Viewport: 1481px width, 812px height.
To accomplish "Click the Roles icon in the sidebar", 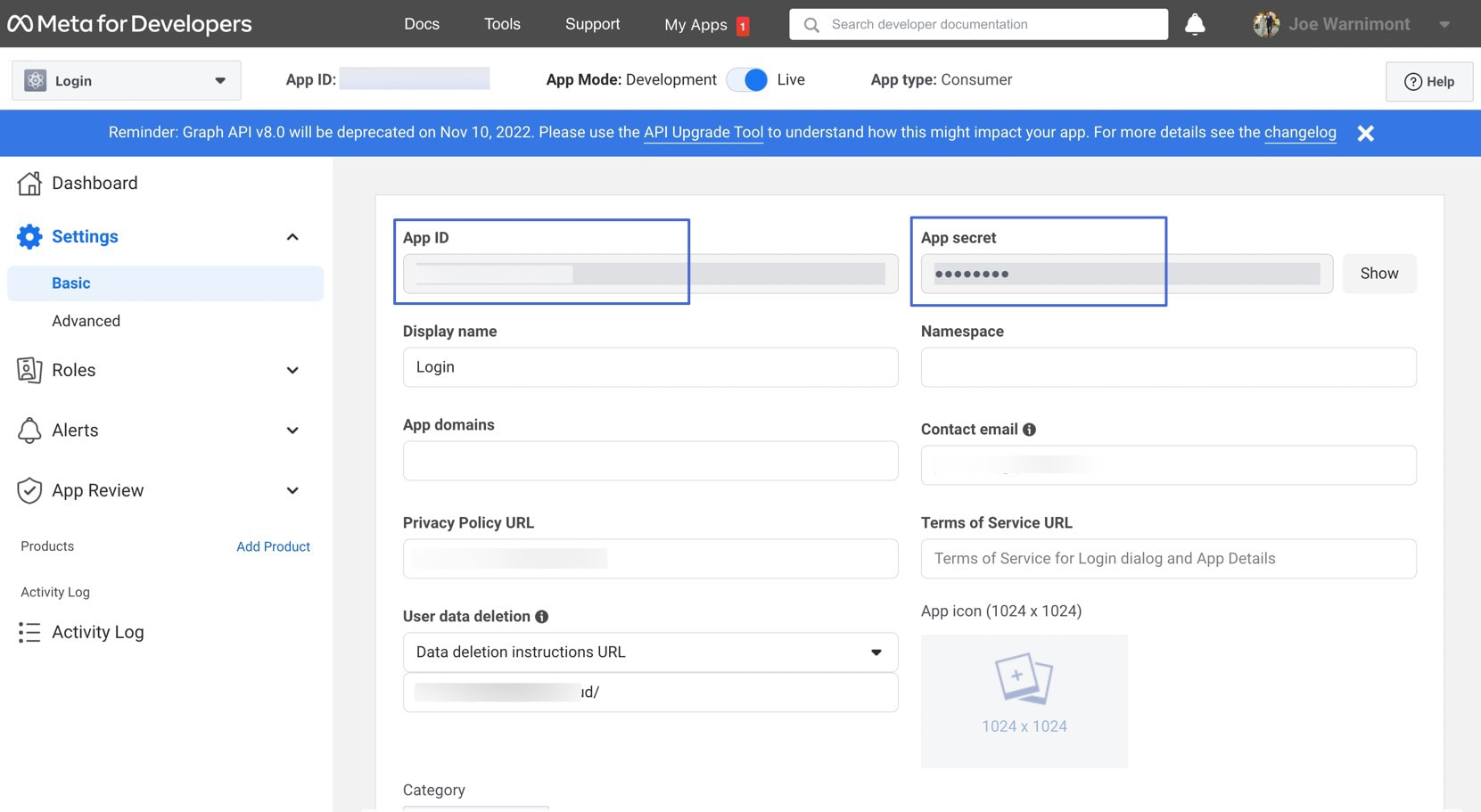I will pyautogui.click(x=29, y=370).
